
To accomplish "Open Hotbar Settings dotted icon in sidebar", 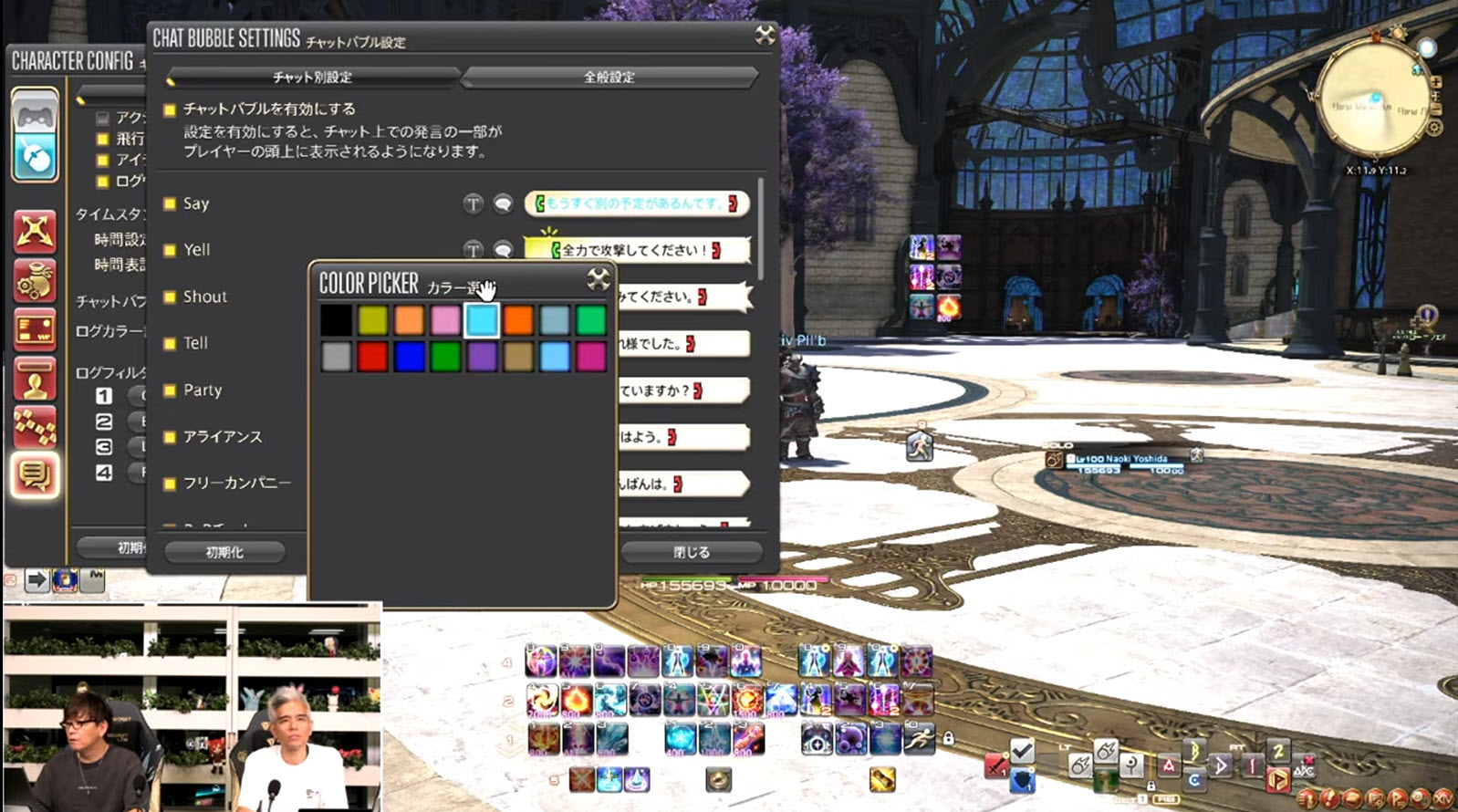I will click(x=36, y=427).
